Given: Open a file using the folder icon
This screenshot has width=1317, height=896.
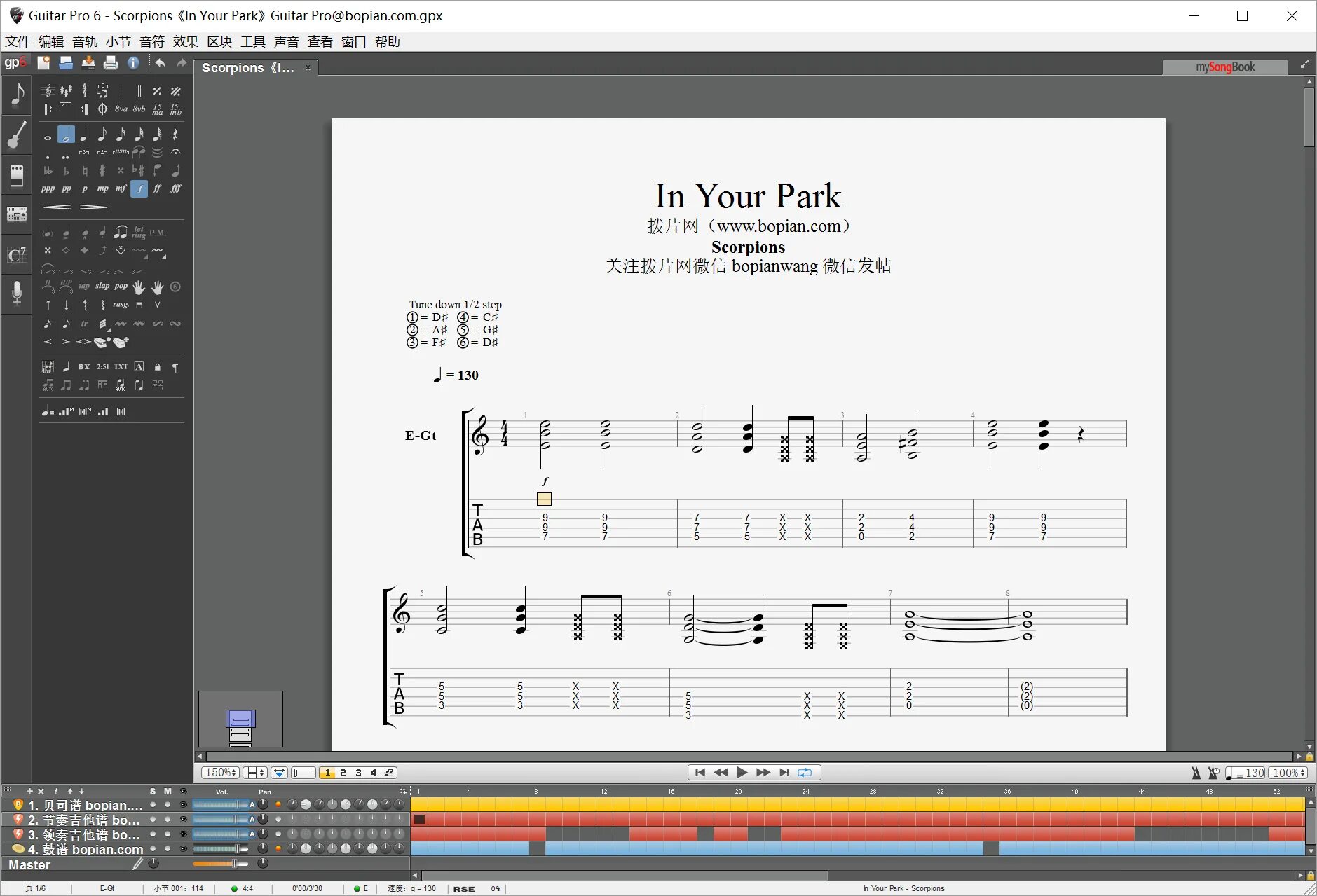Looking at the screenshot, I should pos(66,63).
